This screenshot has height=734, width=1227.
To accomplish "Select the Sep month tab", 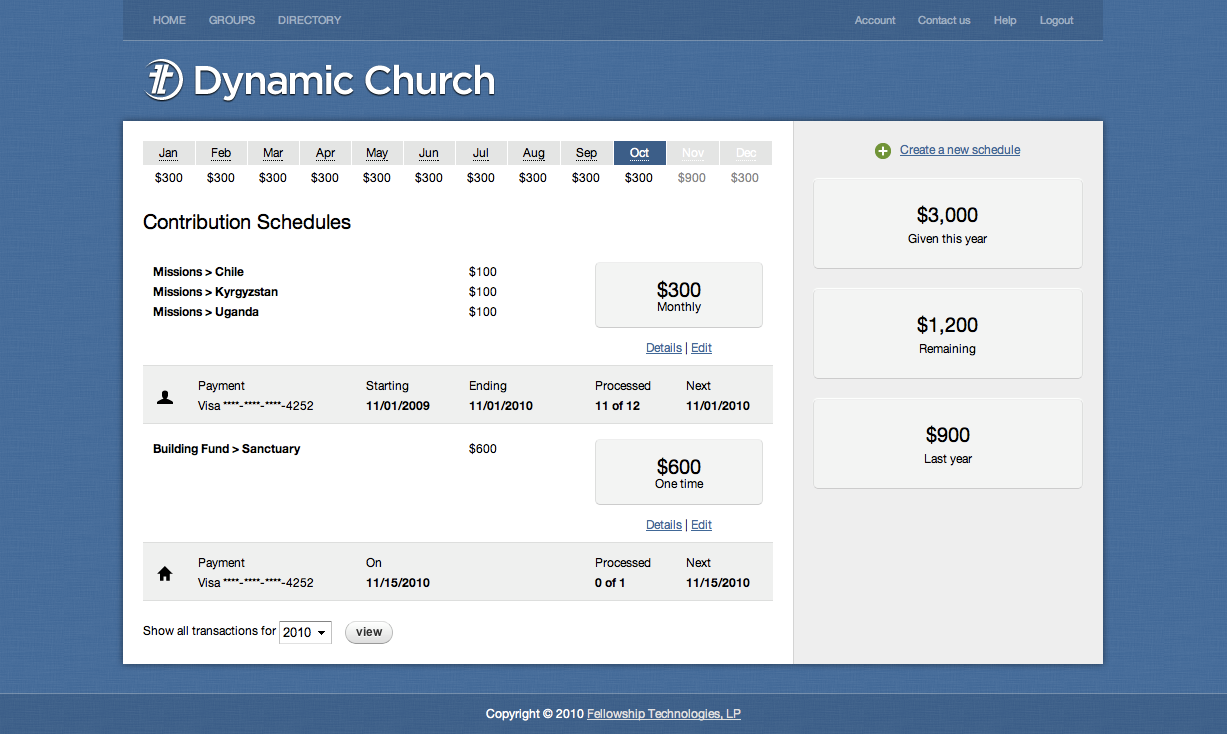I will click(x=586, y=153).
